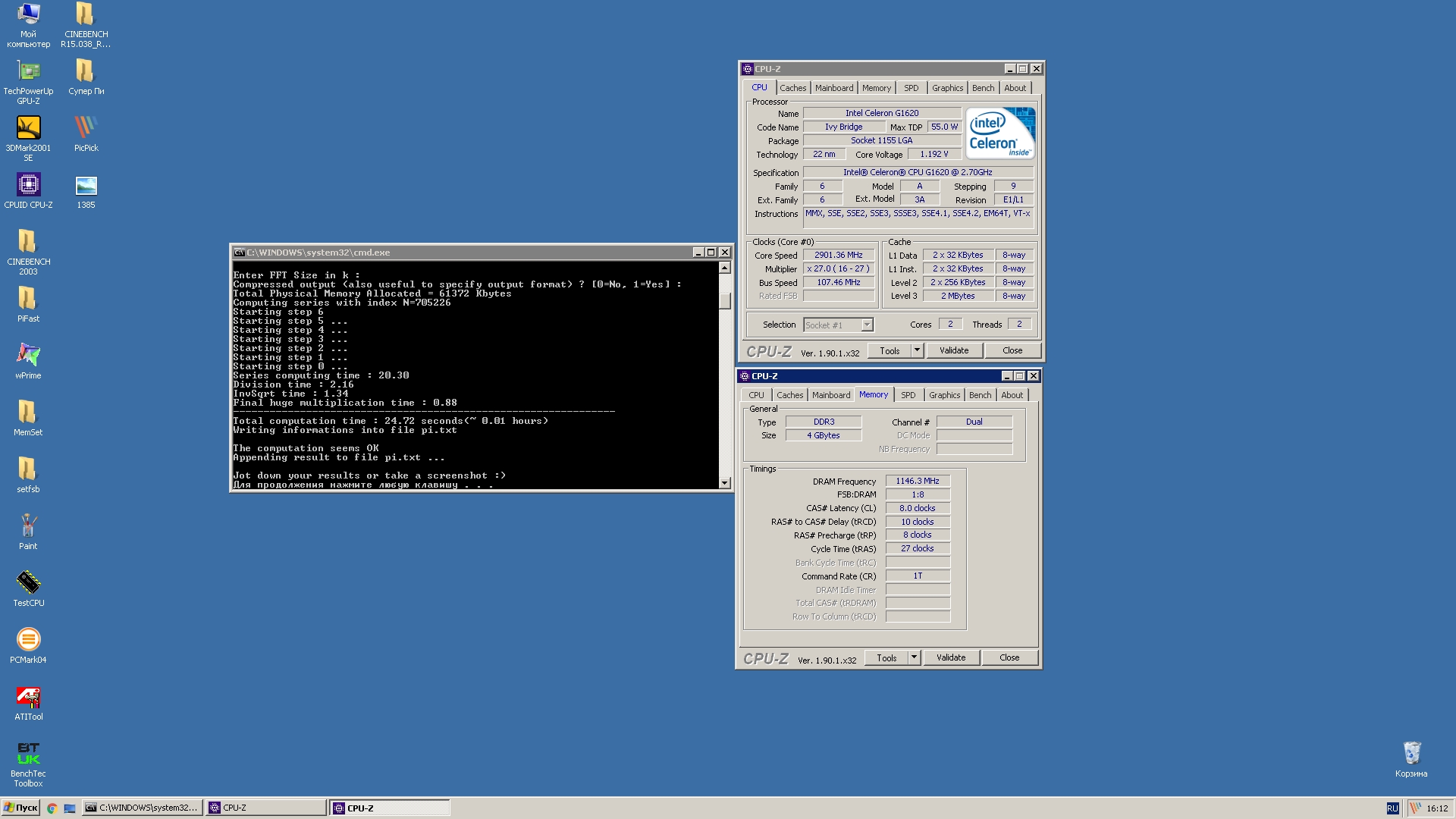Click Validate in upper CPU-Z window
Viewport: 1456px width, 819px height.
coord(954,350)
